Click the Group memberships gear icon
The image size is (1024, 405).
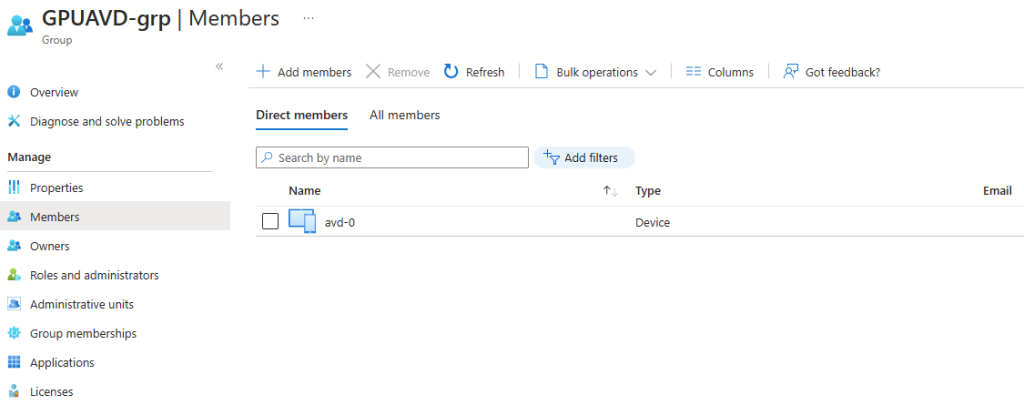coord(14,333)
